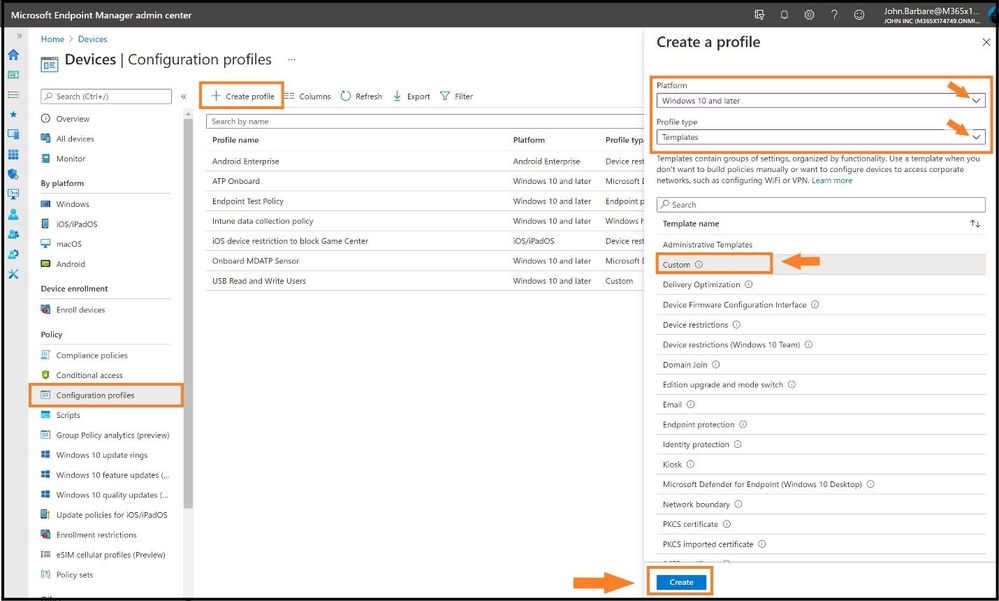Screen dimensions: 999x601
Task: Open Profile type dropdown Templates
Action: (x=821, y=137)
